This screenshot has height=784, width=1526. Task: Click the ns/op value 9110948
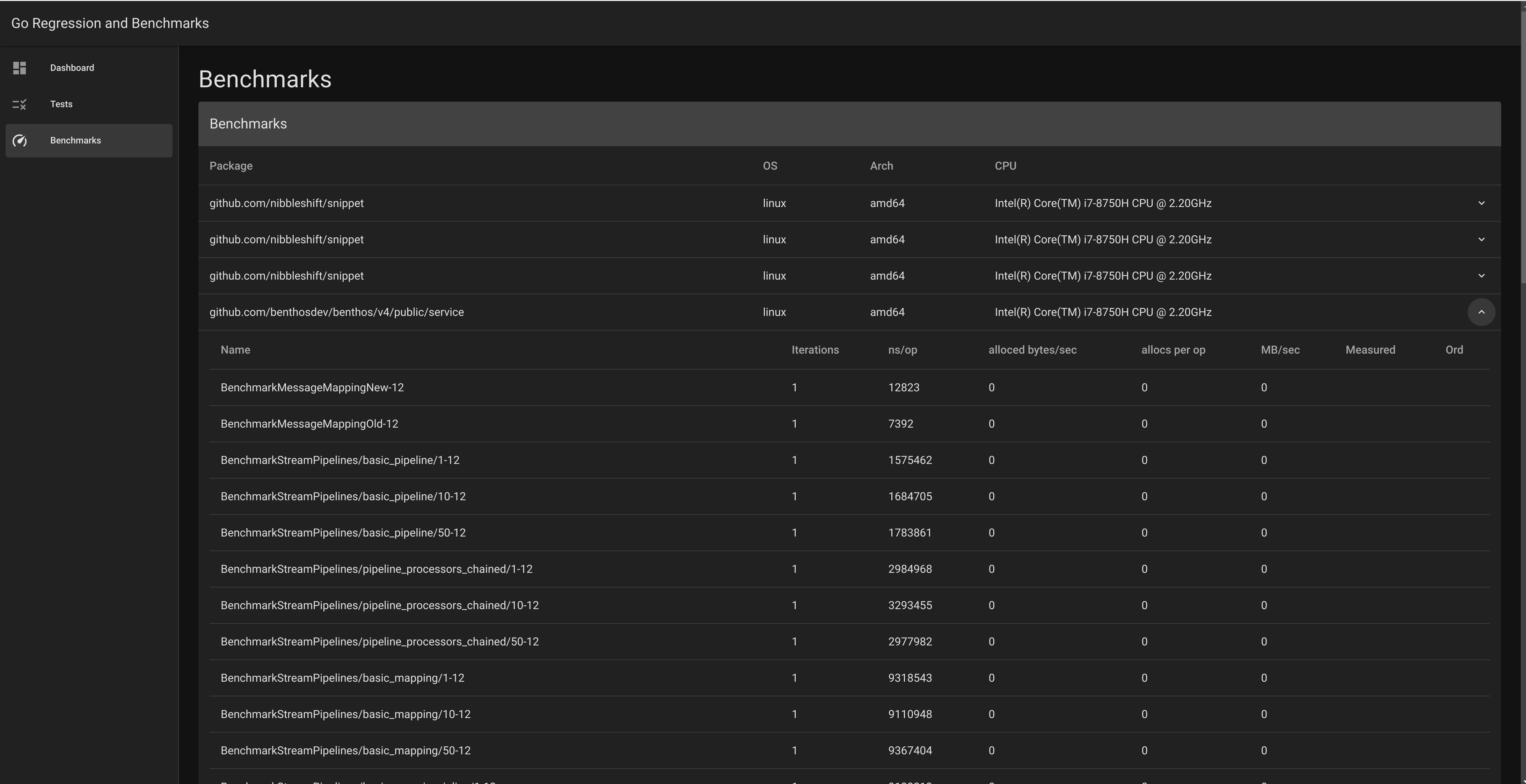coord(910,714)
